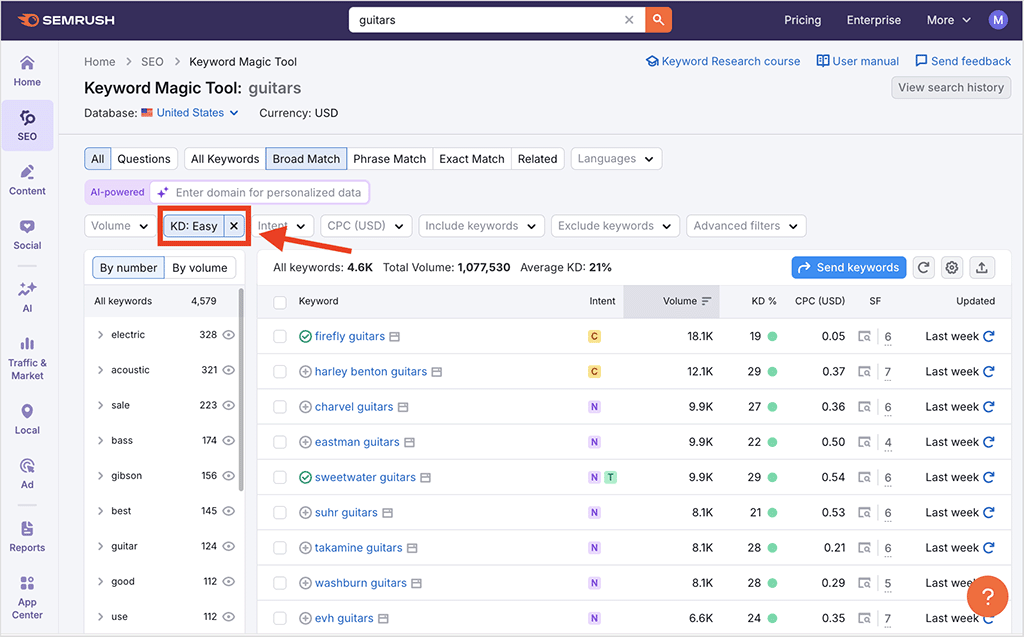
Task: Open the Include keywords filter
Action: pyautogui.click(x=481, y=225)
